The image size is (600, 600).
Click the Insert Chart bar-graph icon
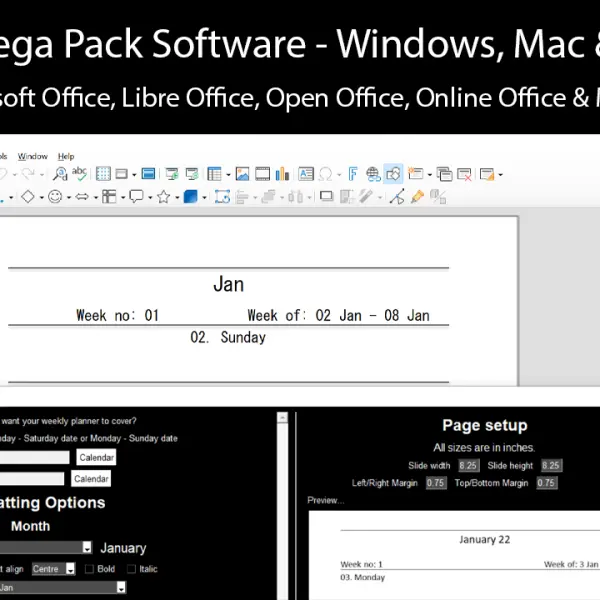(x=282, y=174)
